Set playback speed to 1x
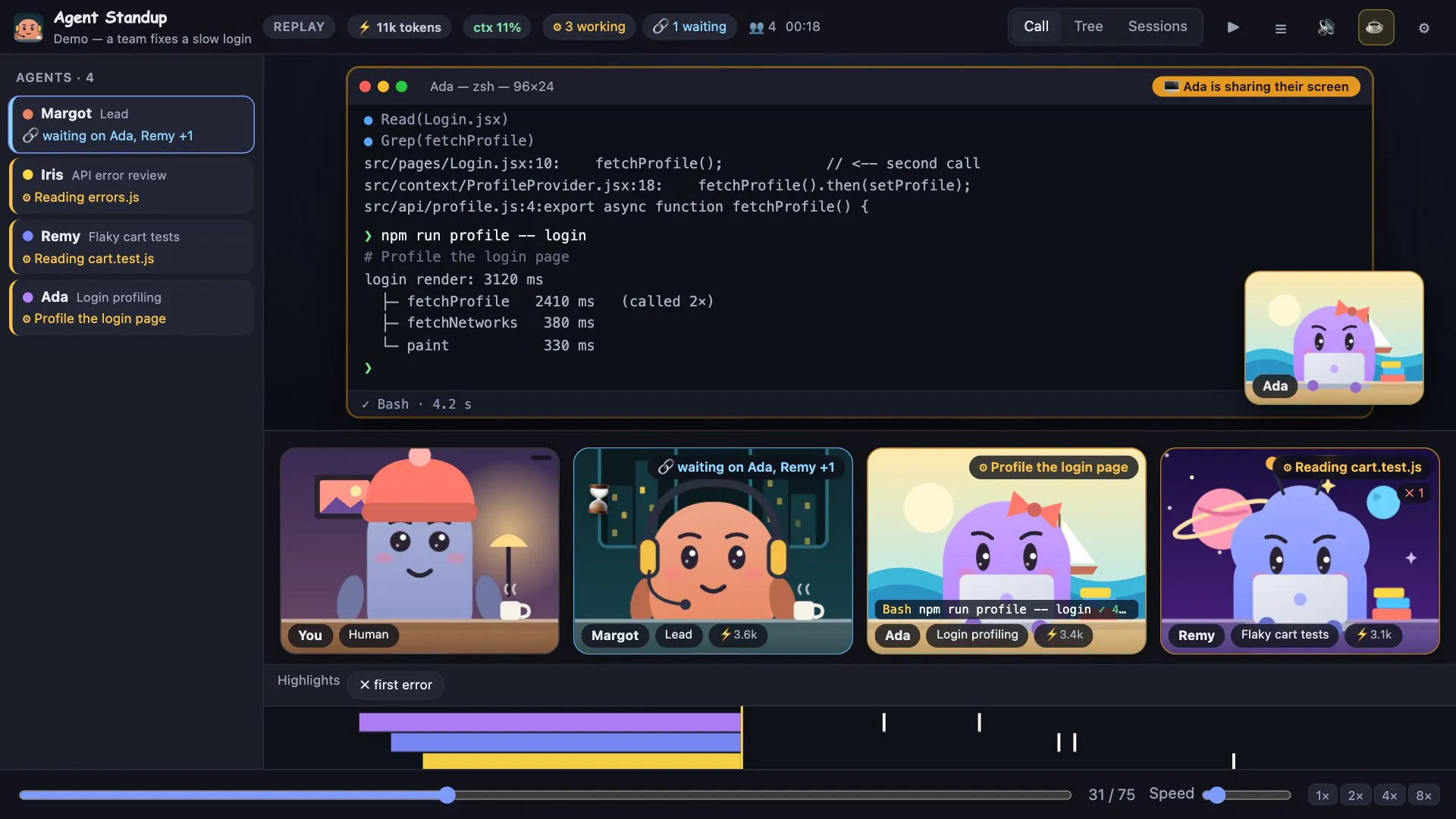 [1323, 795]
